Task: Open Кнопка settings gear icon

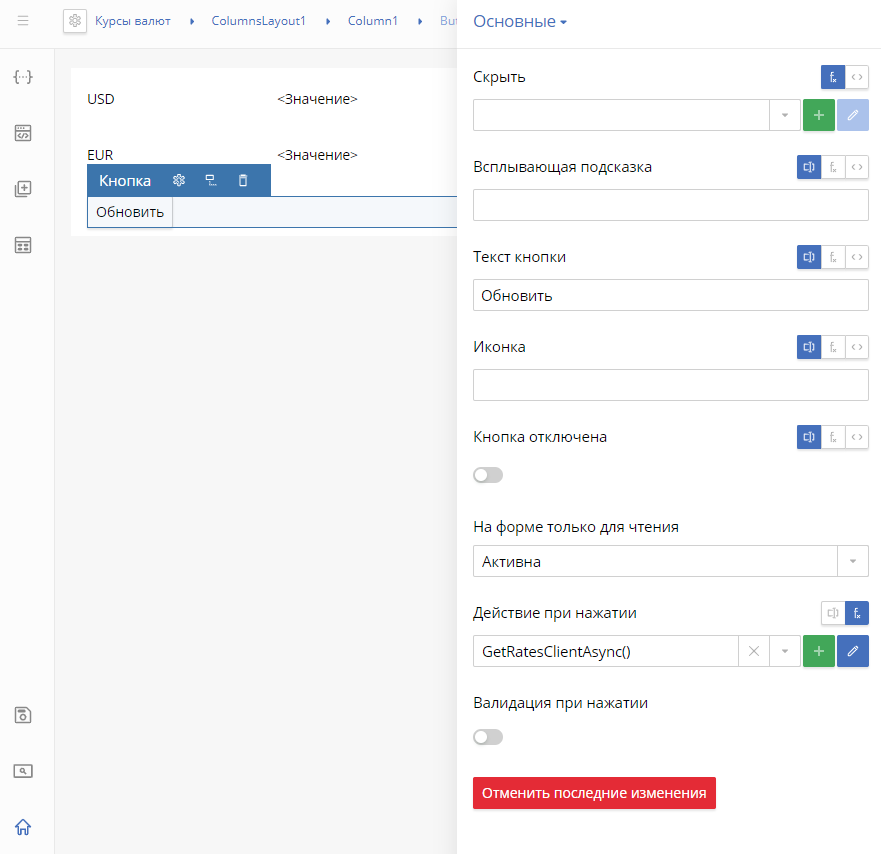Action: click(x=179, y=180)
